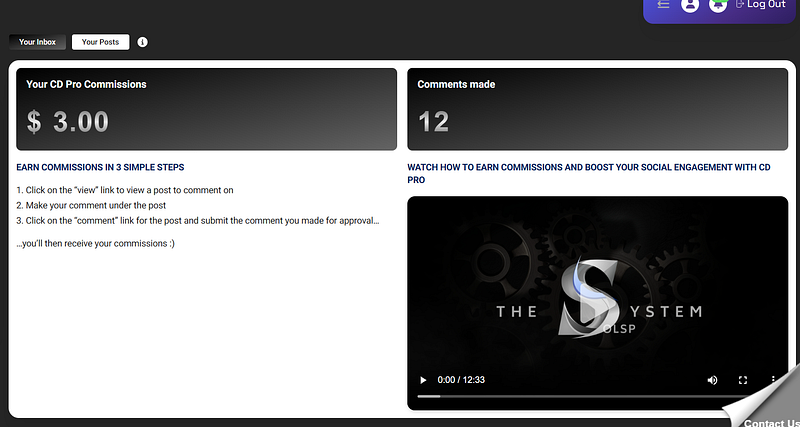Screen dimensions: 800x427
Task: Click the Comments made heading
Action: click(456, 84)
